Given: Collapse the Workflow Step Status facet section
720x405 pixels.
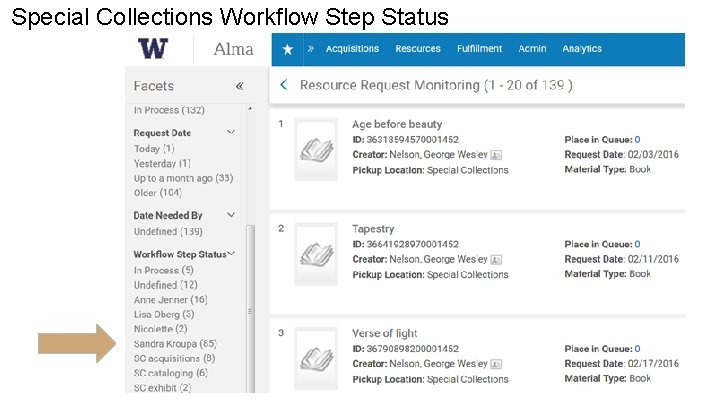Looking at the screenshot, I should pyautogui.click(x=231, y=253).
